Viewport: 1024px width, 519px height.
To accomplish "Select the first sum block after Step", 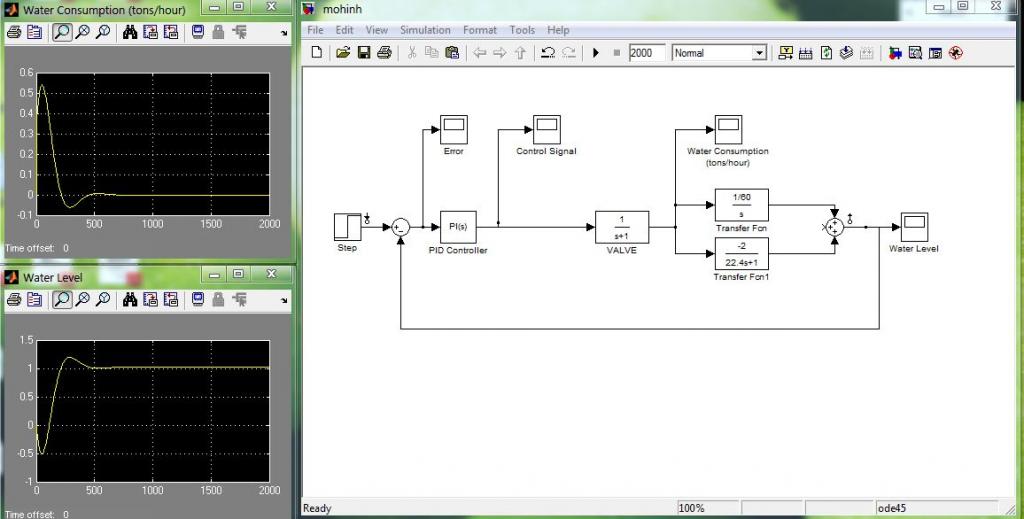I will [400, 227].
